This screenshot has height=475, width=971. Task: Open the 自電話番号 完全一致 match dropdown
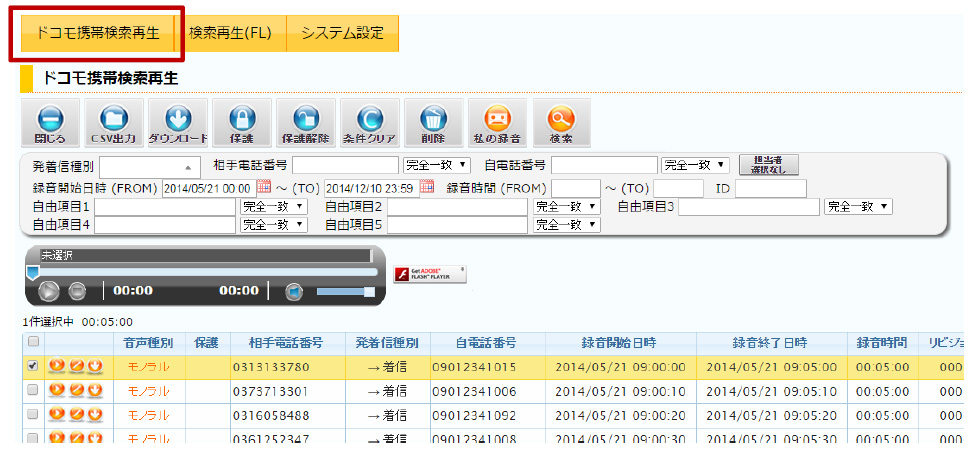click(695, 165)
